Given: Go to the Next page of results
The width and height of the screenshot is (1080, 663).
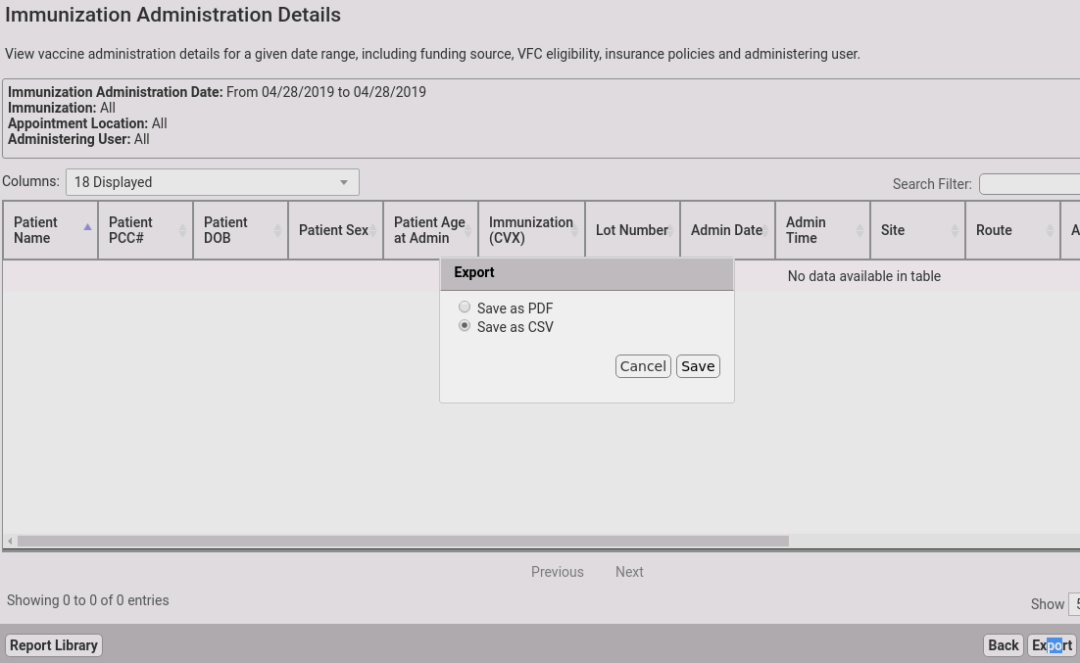Looking at the screenshot, I should (630, 572).
